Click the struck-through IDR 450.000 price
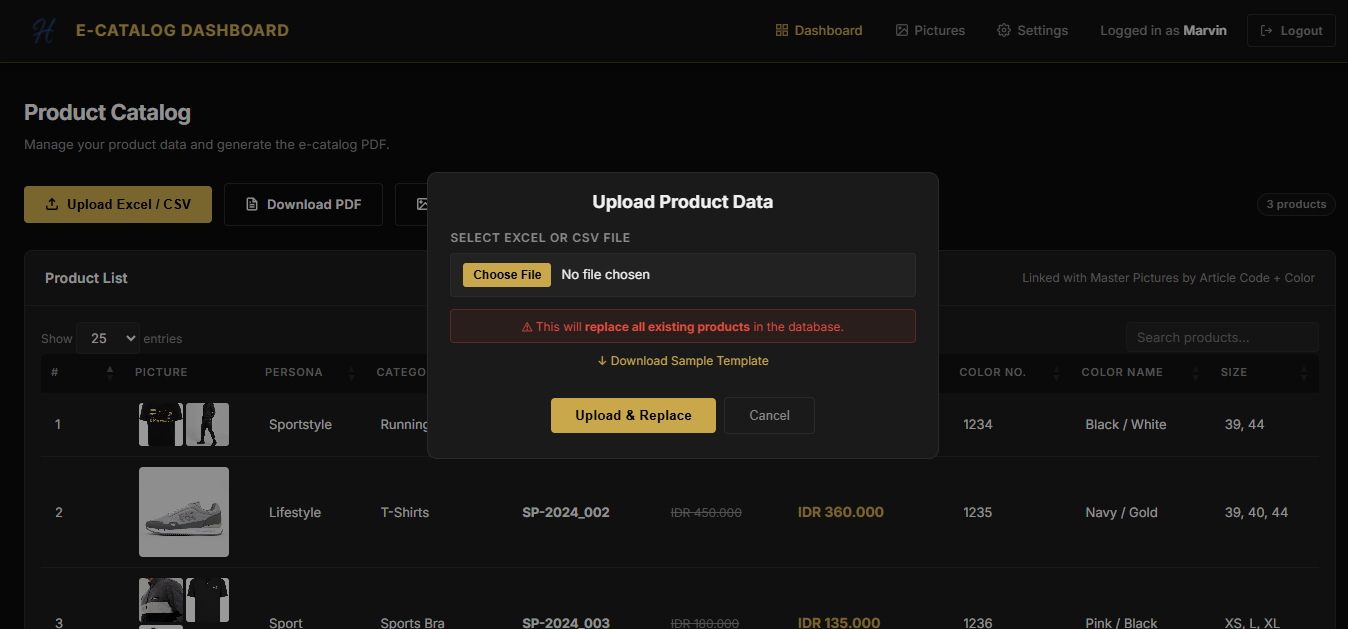 tap(706, 513)
